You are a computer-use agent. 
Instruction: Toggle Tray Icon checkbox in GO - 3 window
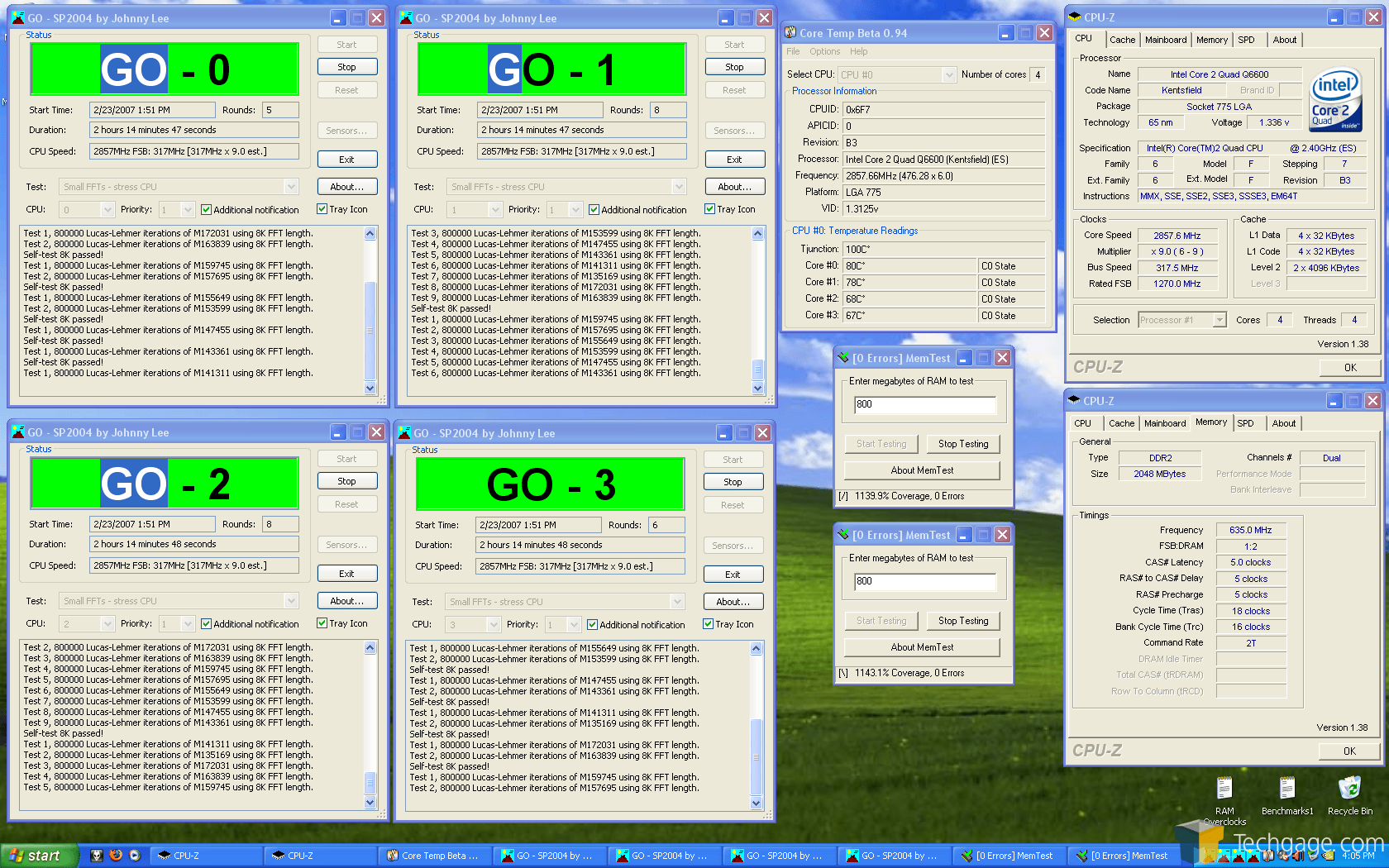709,624
